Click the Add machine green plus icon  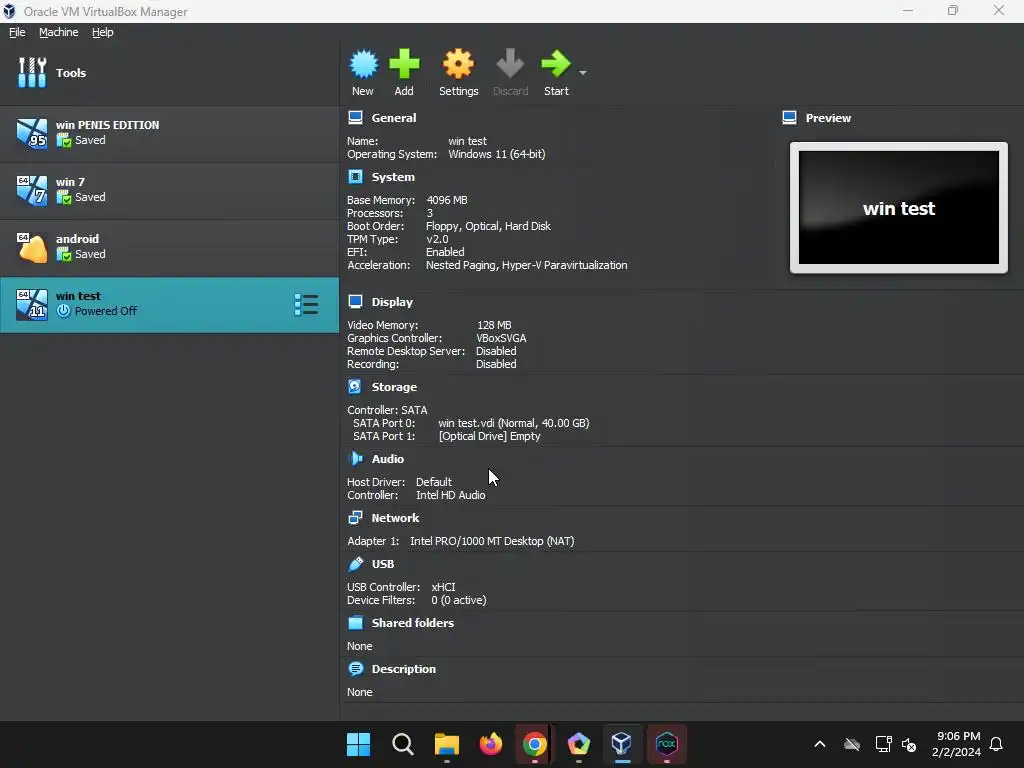tap(404, 64)
